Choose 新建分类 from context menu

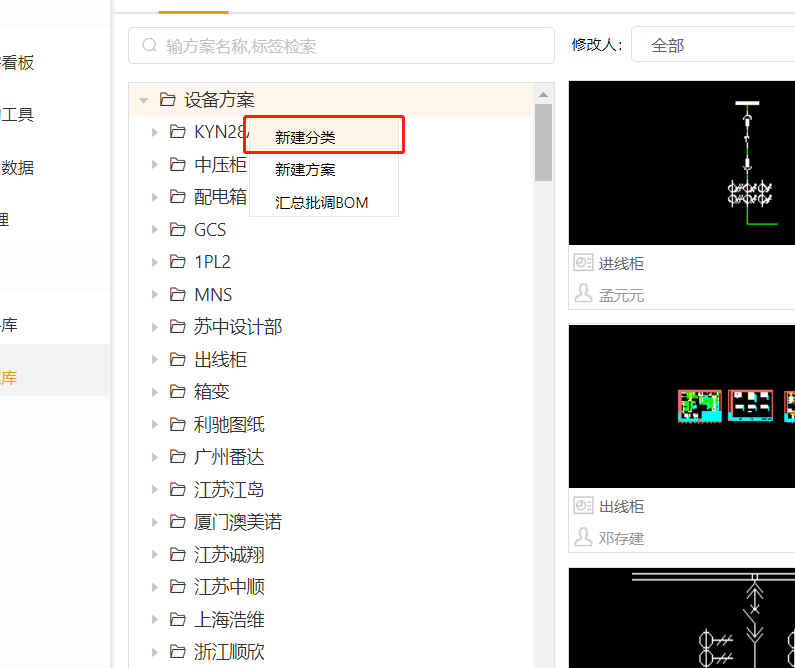point(323,137)
